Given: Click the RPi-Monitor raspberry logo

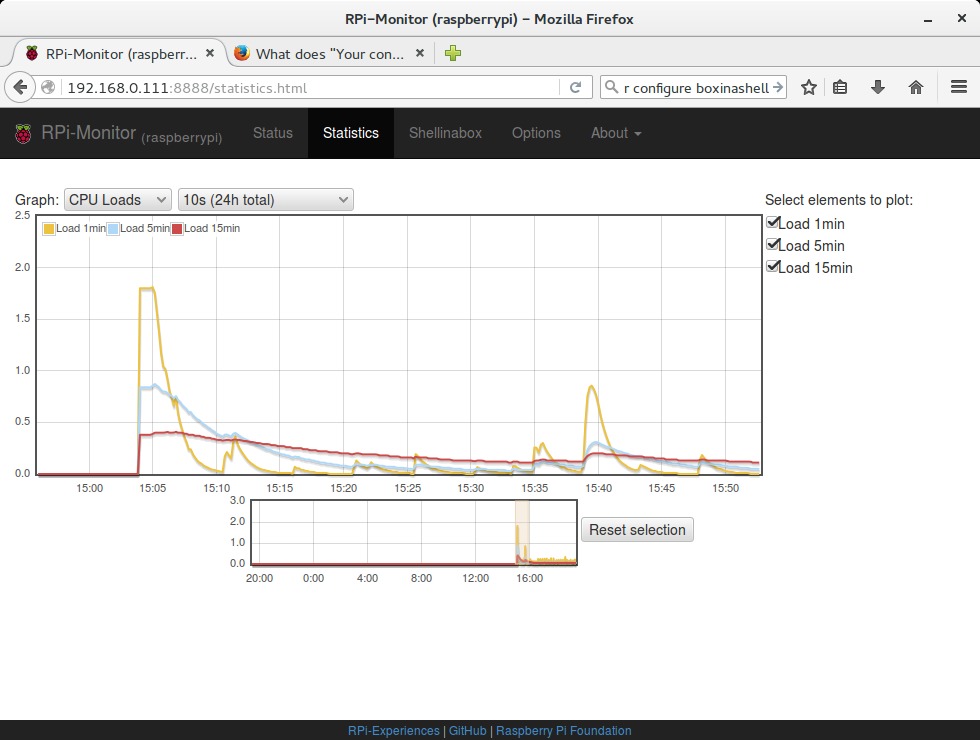Looking at the screenshot, I should coord(23,132).
